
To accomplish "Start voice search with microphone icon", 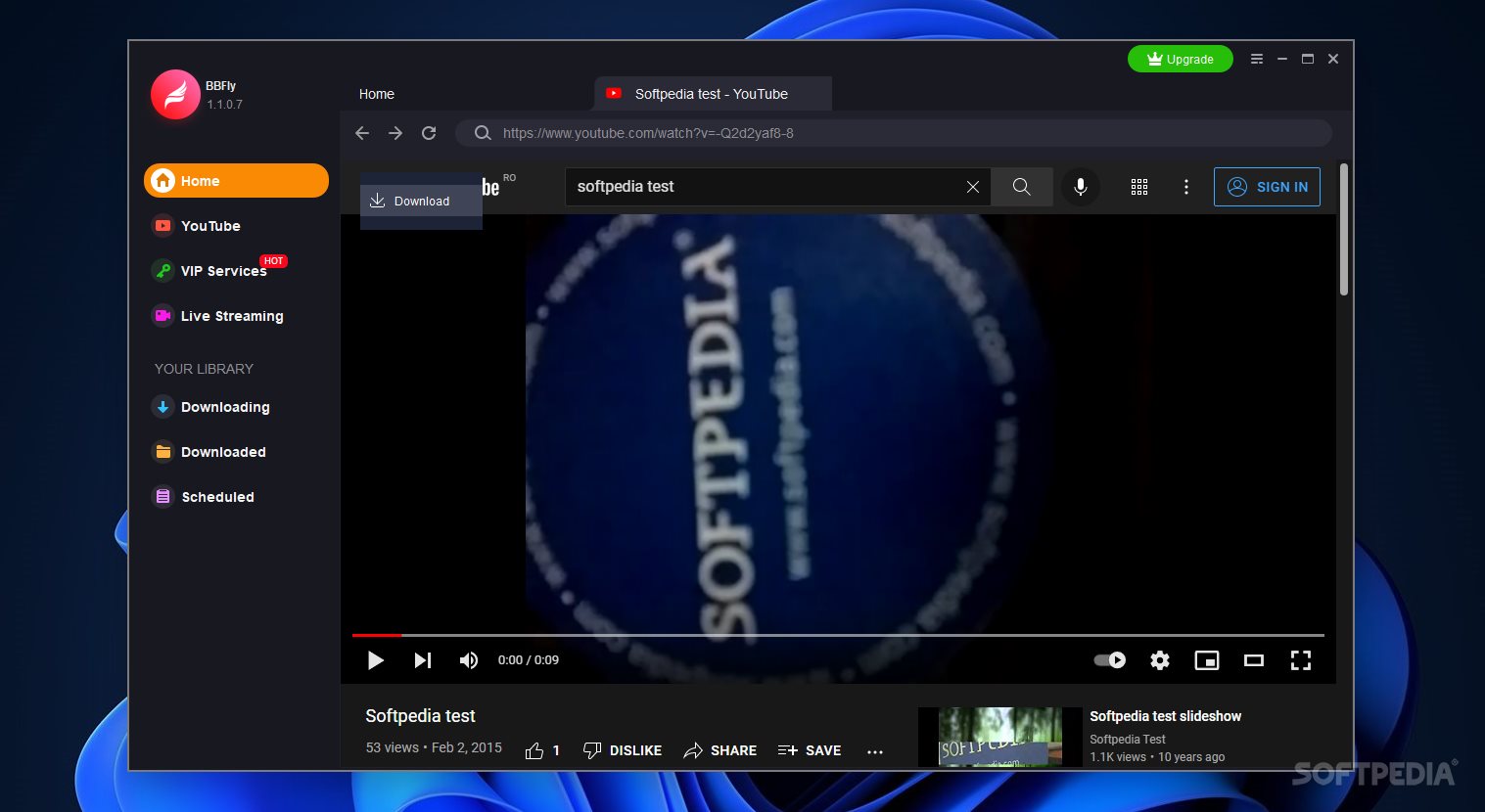I will (1081, 187).
